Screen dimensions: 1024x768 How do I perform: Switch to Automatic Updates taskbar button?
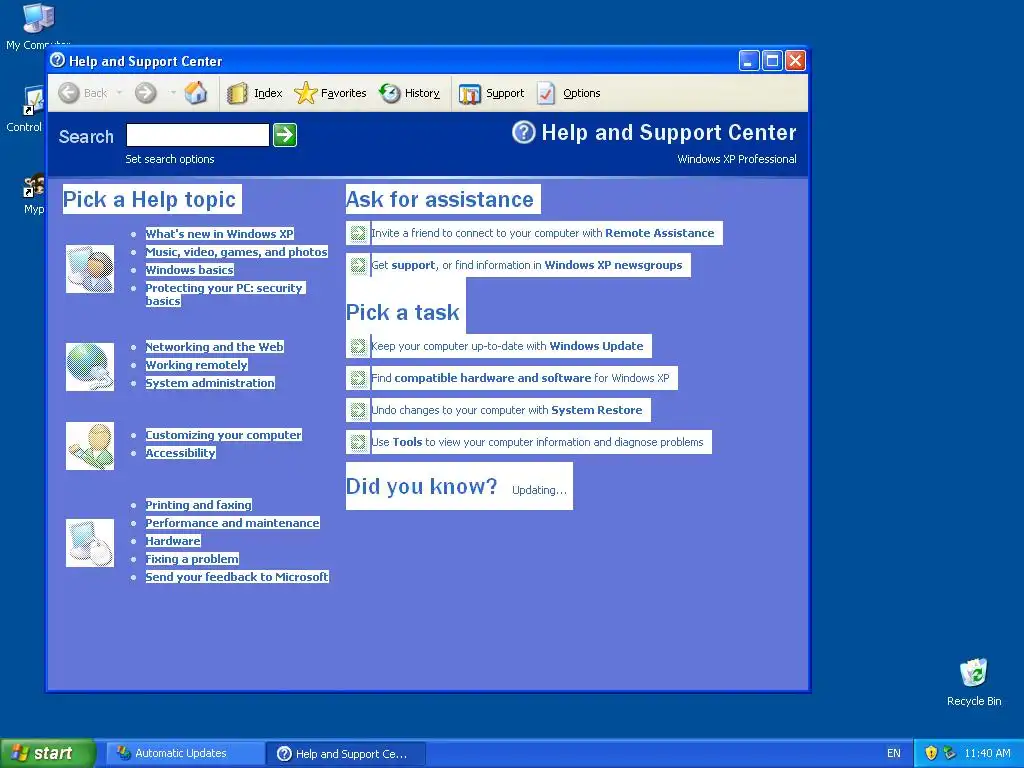(x=184, y=753)
